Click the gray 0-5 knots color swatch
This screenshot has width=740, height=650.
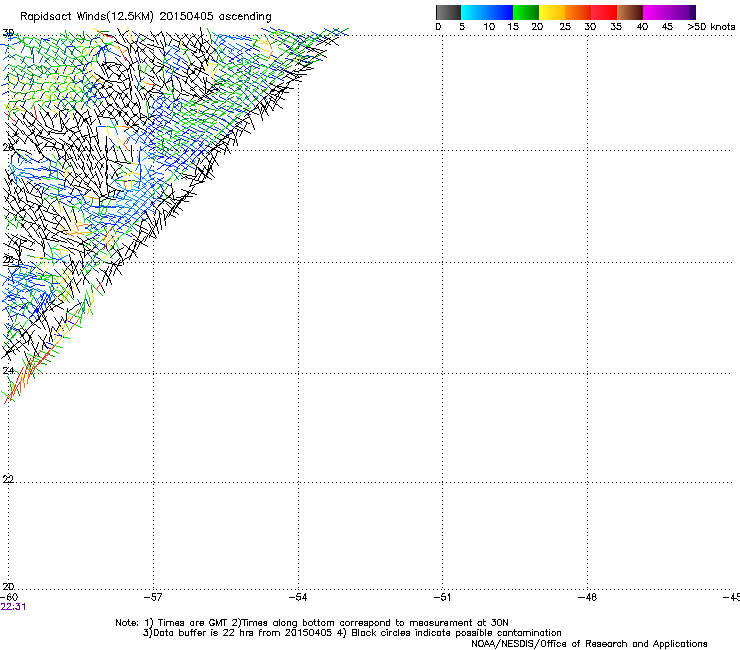tap(448, 12)
